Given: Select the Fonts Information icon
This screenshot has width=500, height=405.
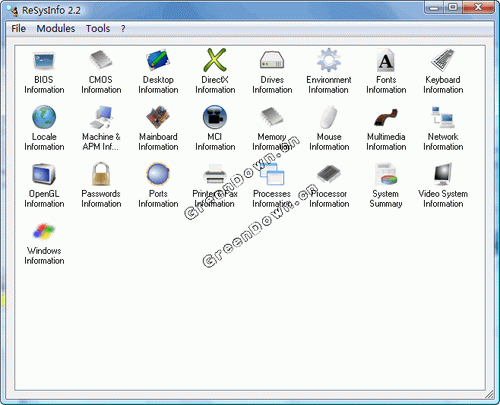Looking at the screenshot, I should click(386, 60).
